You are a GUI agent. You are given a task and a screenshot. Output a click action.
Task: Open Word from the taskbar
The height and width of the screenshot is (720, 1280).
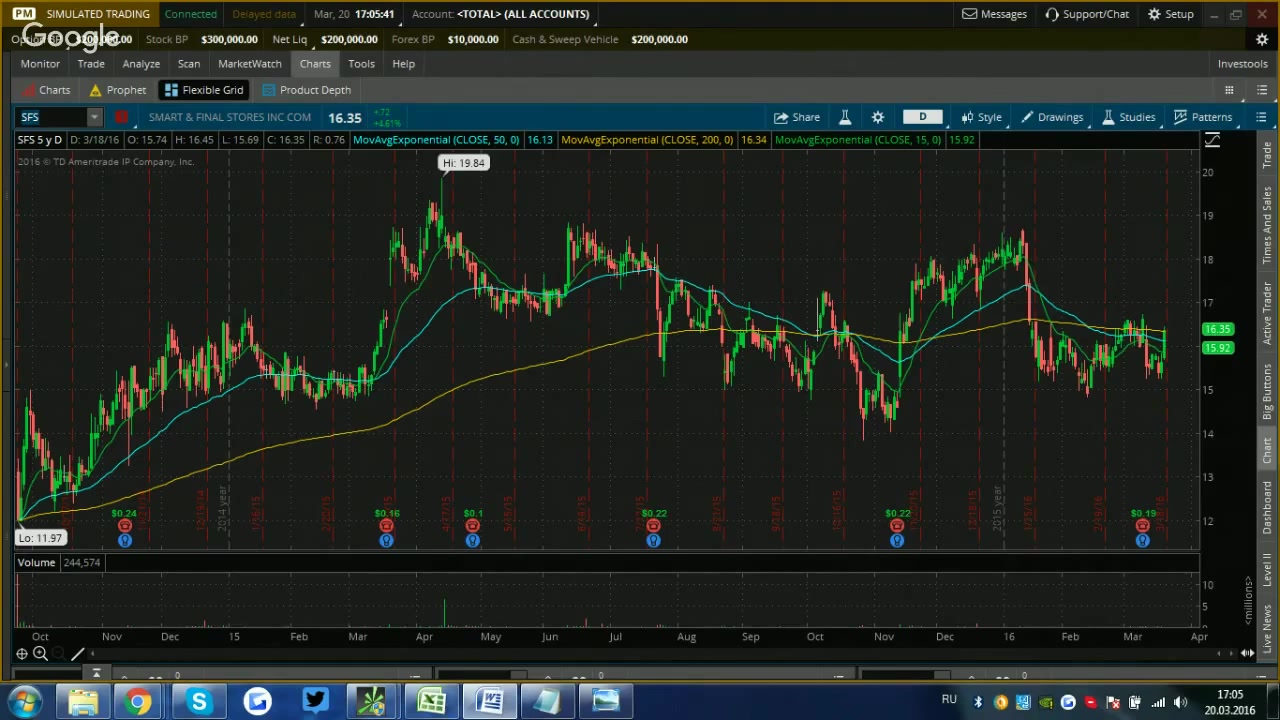click(x=489, y=702)
